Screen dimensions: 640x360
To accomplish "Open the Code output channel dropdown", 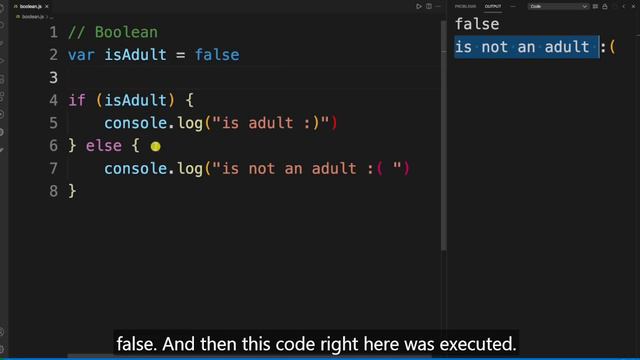I will pyautogui.click(x=558, y=7).
